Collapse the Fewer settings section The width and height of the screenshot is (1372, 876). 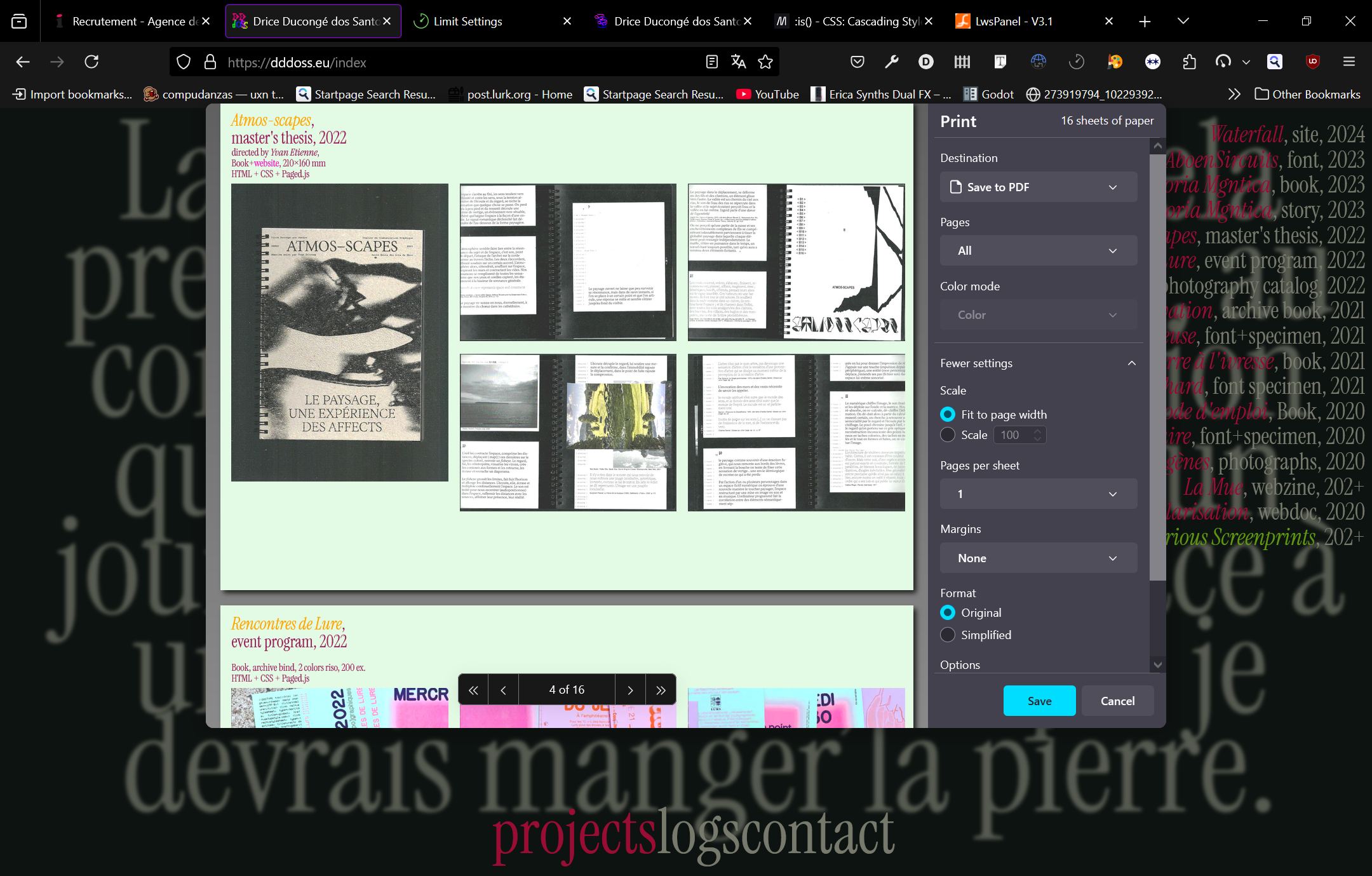click(x=1039, y=363)
